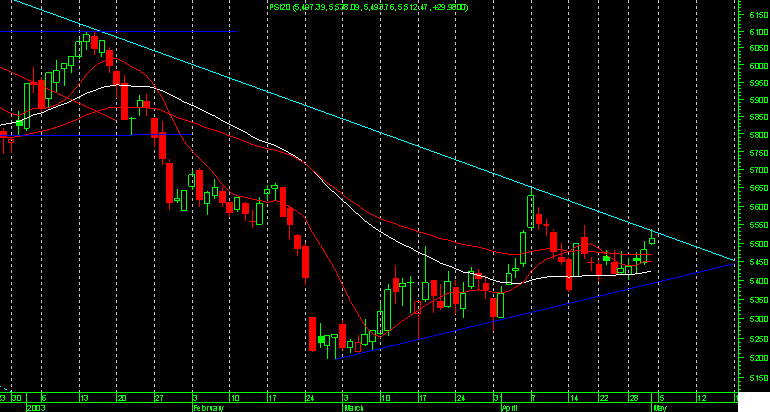Click date label 10 in February
Image resolution: width=770 pixels, height=412 pixels.
coord(235,398)
